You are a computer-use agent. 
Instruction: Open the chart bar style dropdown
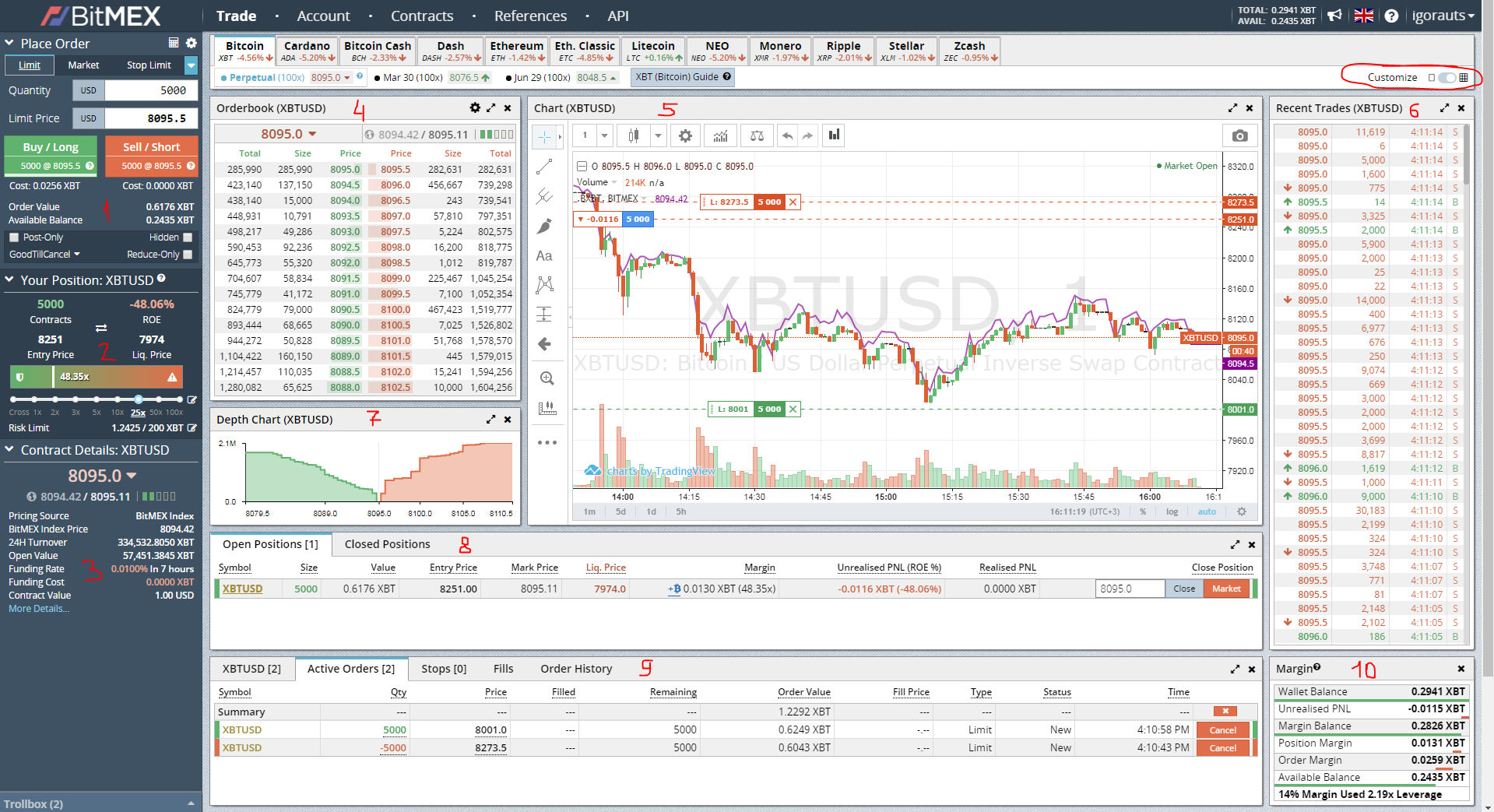point(658,135)
